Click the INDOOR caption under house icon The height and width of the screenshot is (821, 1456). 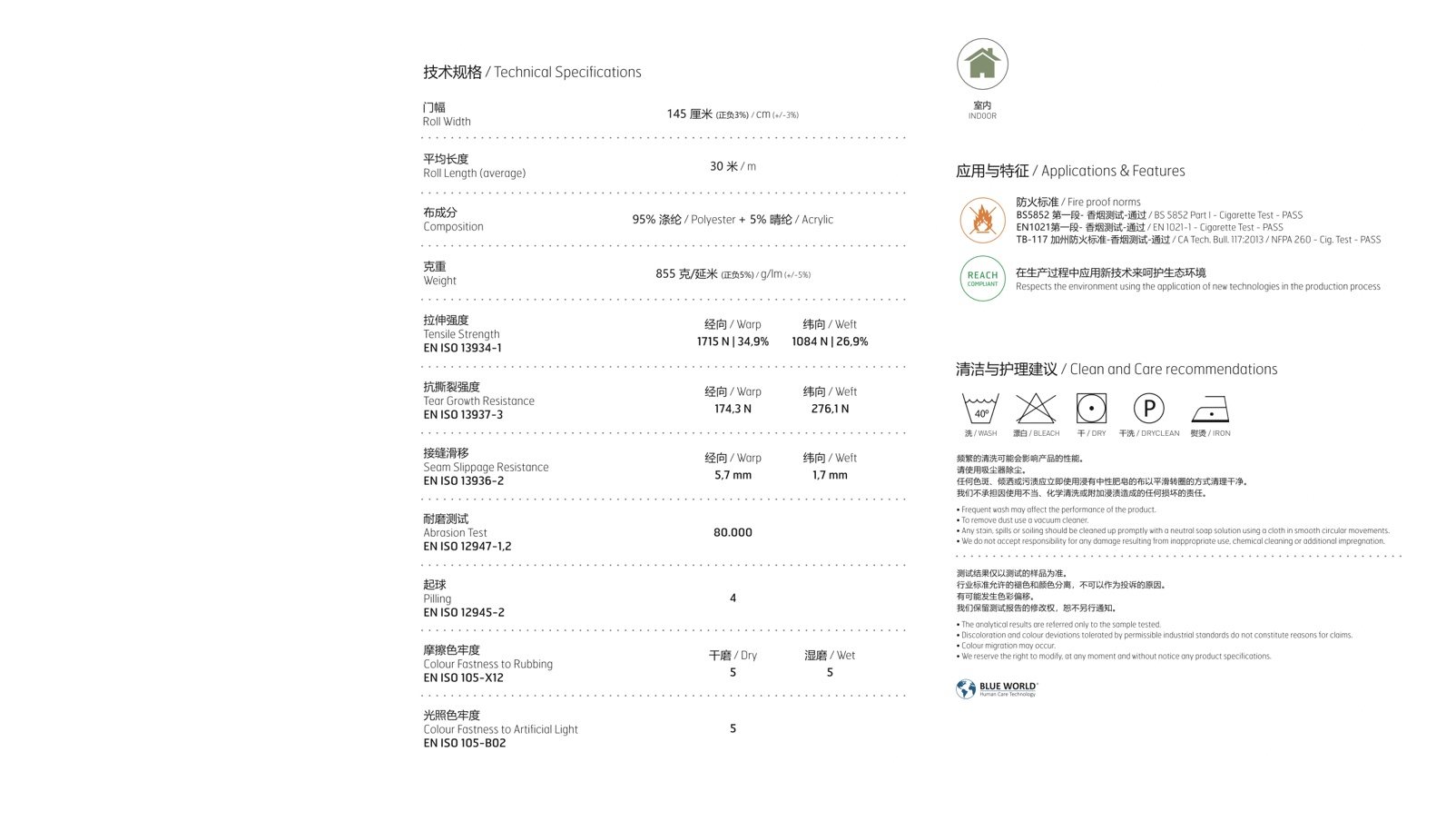(982, 116)
